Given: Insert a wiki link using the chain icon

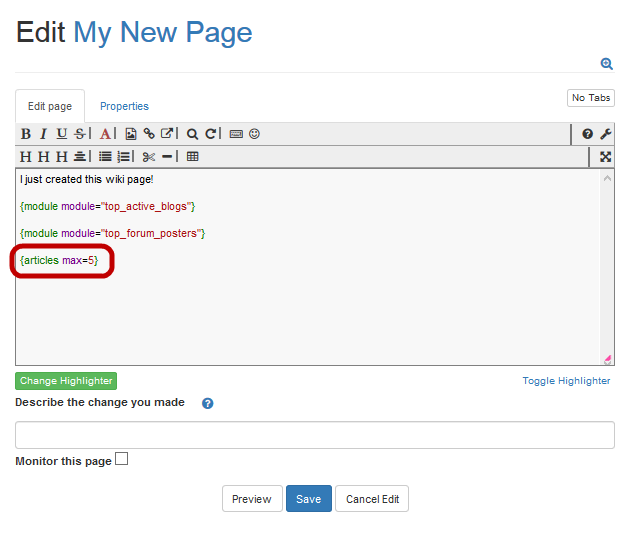Looking at the screenshot, I should (149, 134).
